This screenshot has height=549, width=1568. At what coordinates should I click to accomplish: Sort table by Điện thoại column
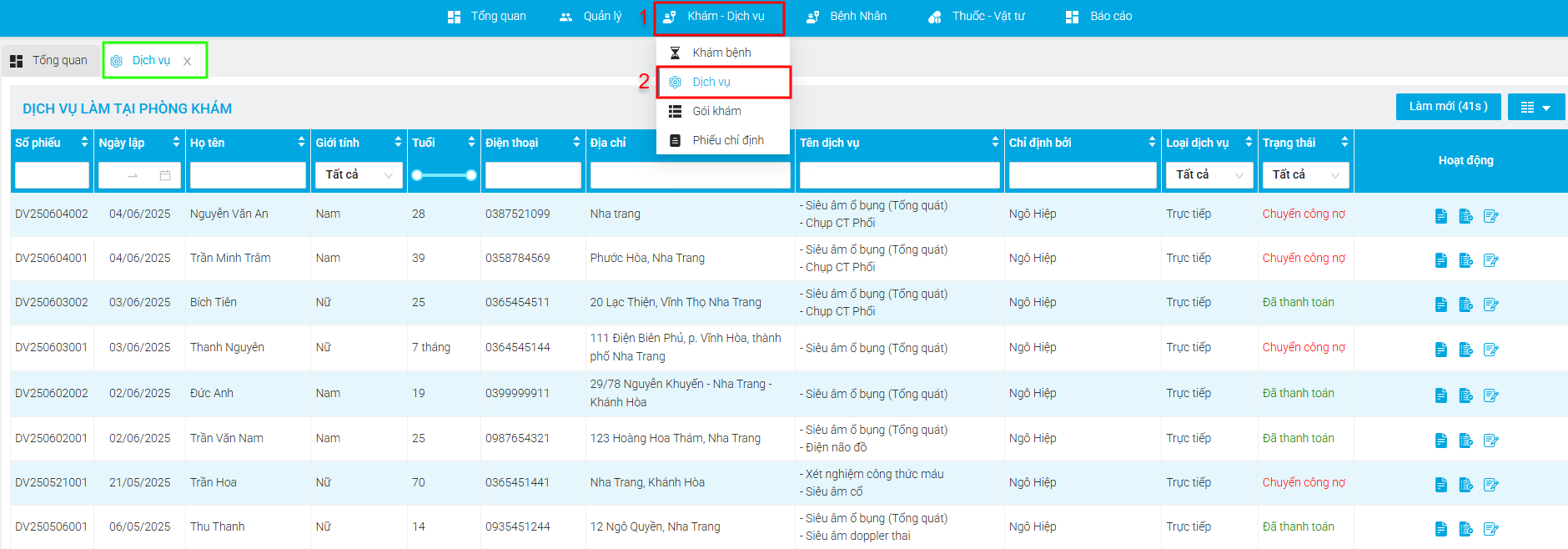576,143
